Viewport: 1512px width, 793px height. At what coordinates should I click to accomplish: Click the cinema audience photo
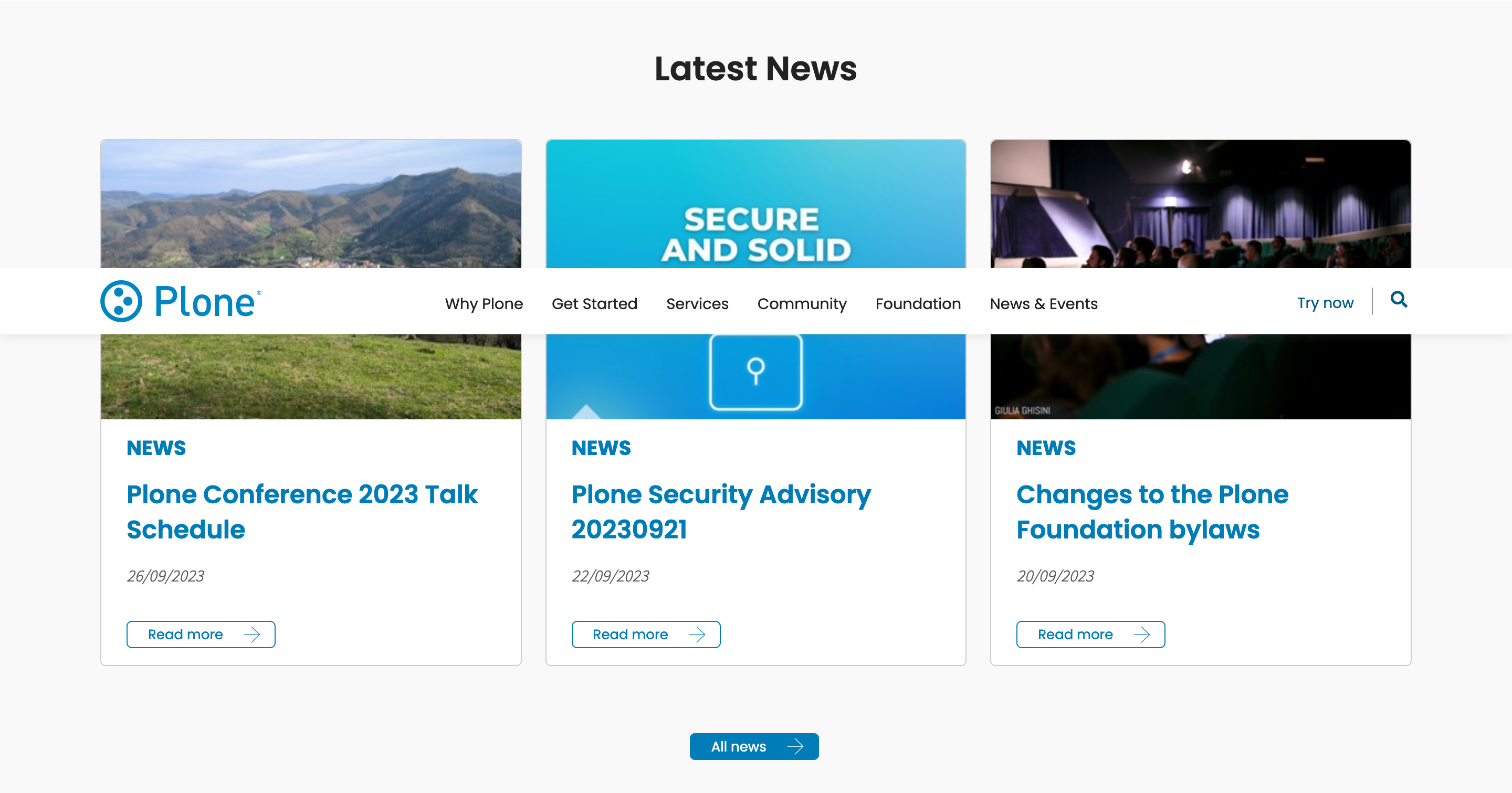[x=1200, y=204]
